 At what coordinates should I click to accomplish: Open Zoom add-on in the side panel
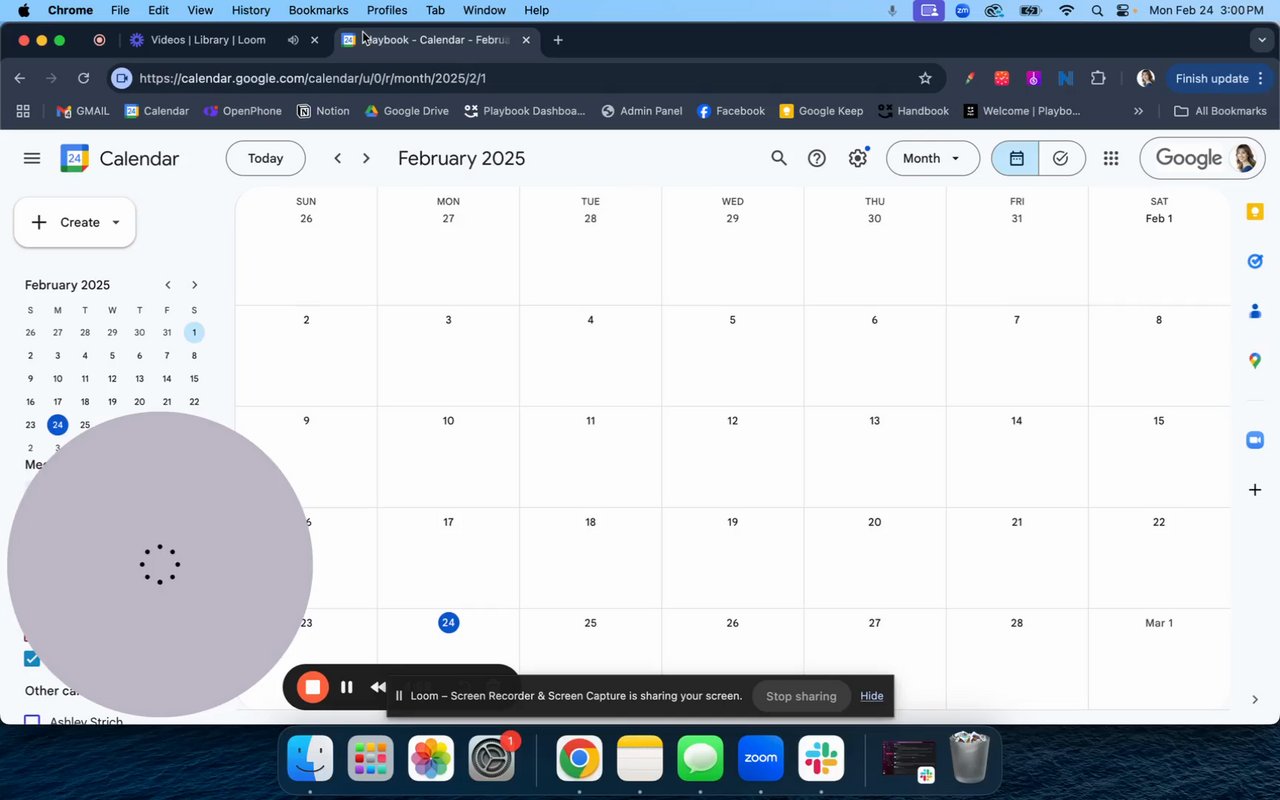pyautogui.click(x=1255, y=440)
